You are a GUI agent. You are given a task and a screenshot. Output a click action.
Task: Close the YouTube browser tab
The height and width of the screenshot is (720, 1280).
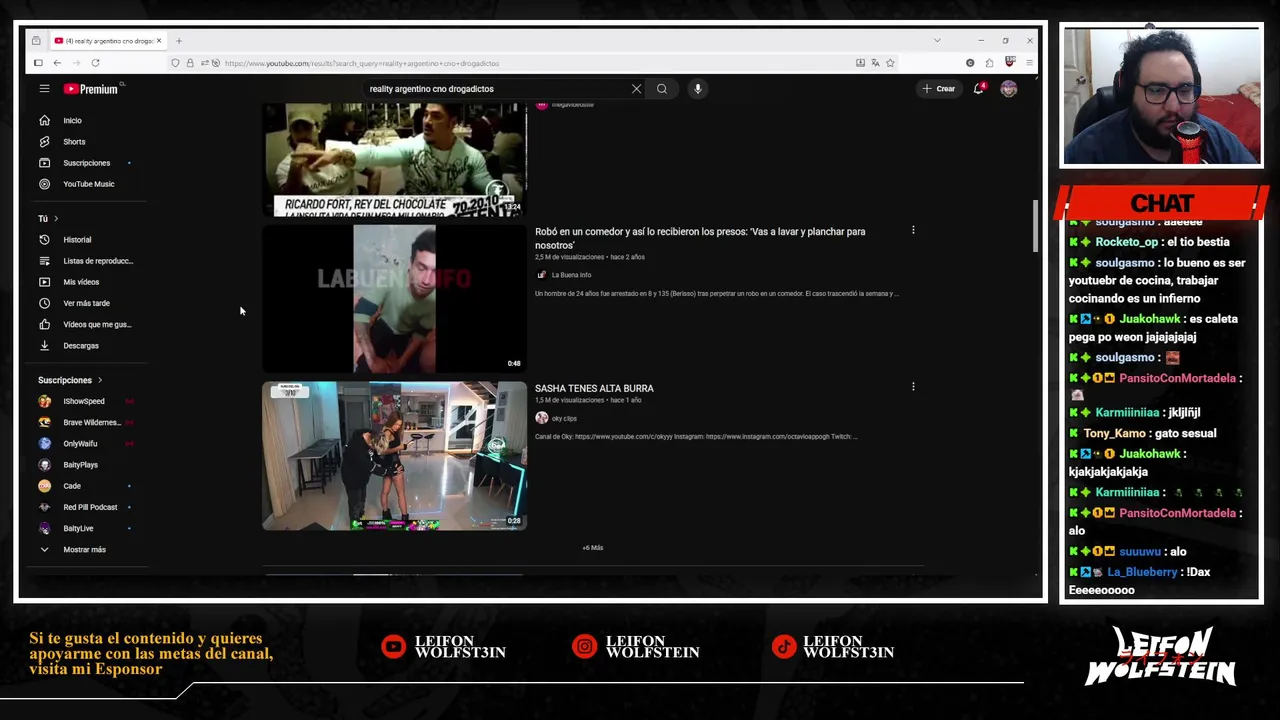pos(158,41)
